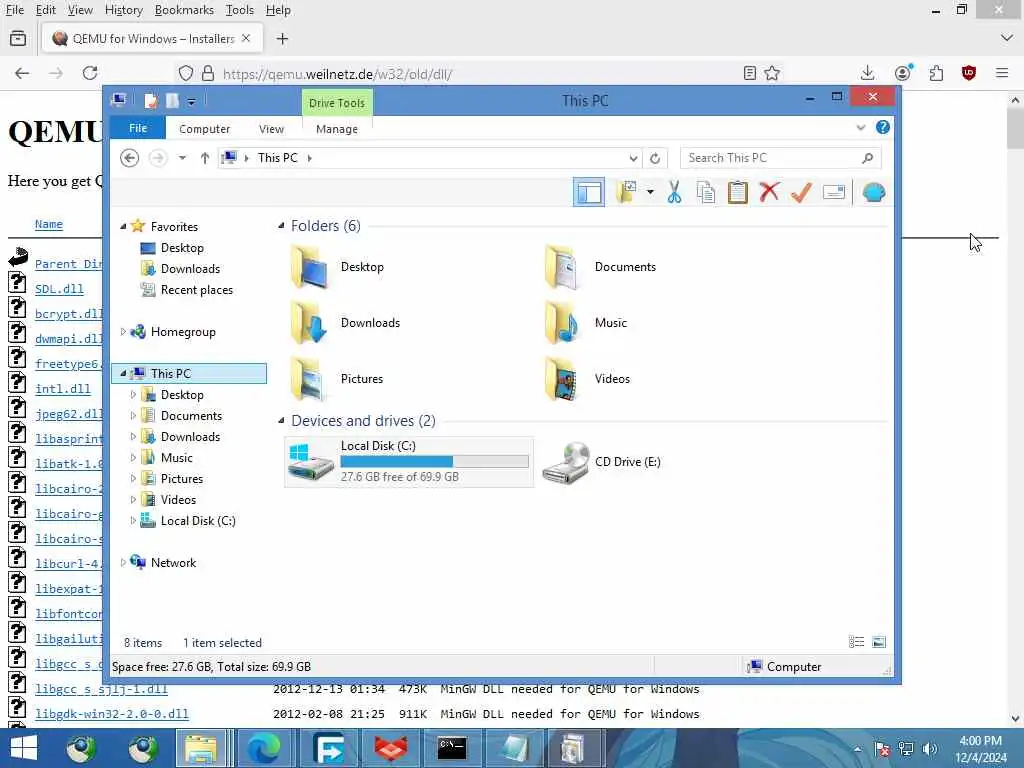Toggle the navigation pane layout button

point(588,193)
